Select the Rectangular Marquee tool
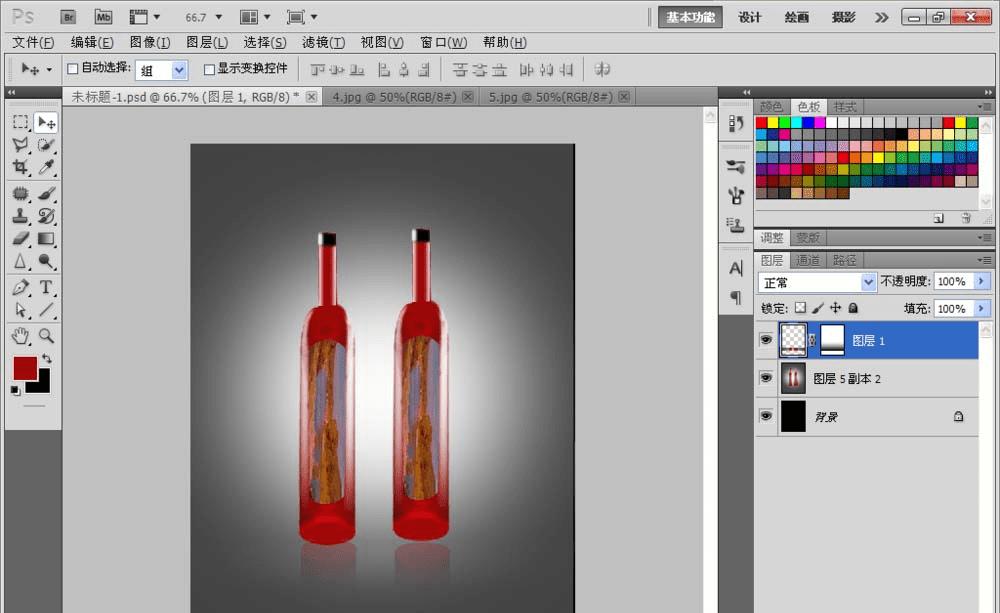This screenshot has width=1000, height=613. point(20,122)
